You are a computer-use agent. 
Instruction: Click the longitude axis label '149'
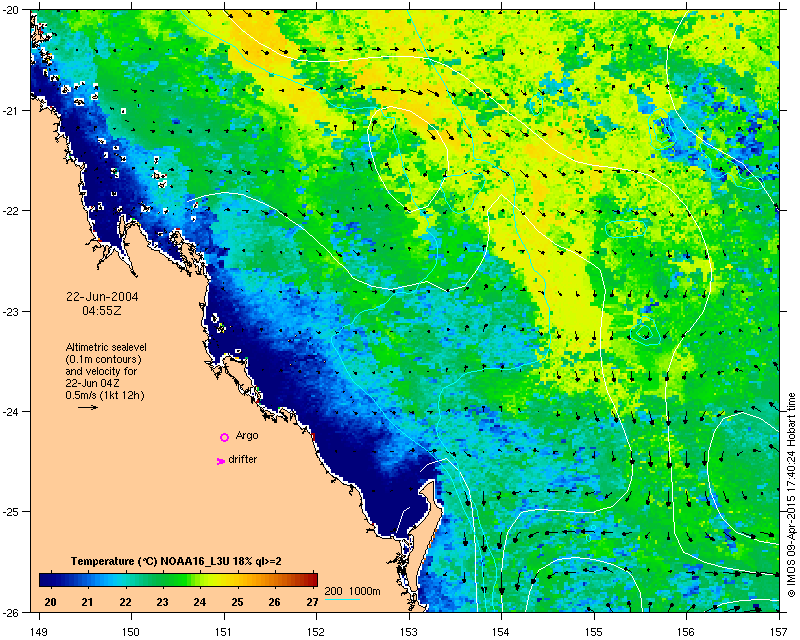point(39,632)
